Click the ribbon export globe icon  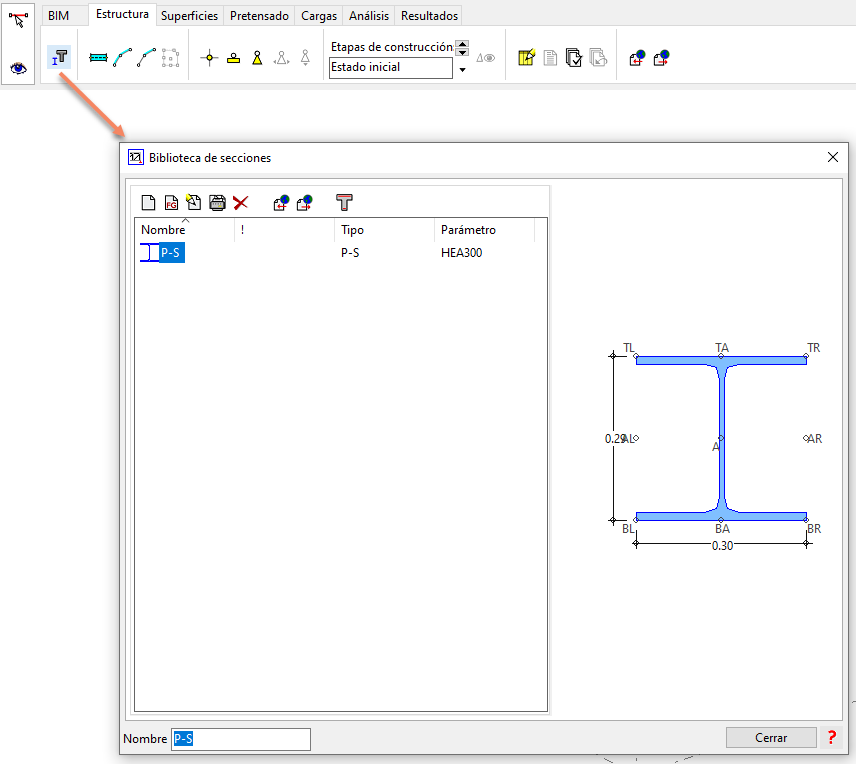point(661,58)
